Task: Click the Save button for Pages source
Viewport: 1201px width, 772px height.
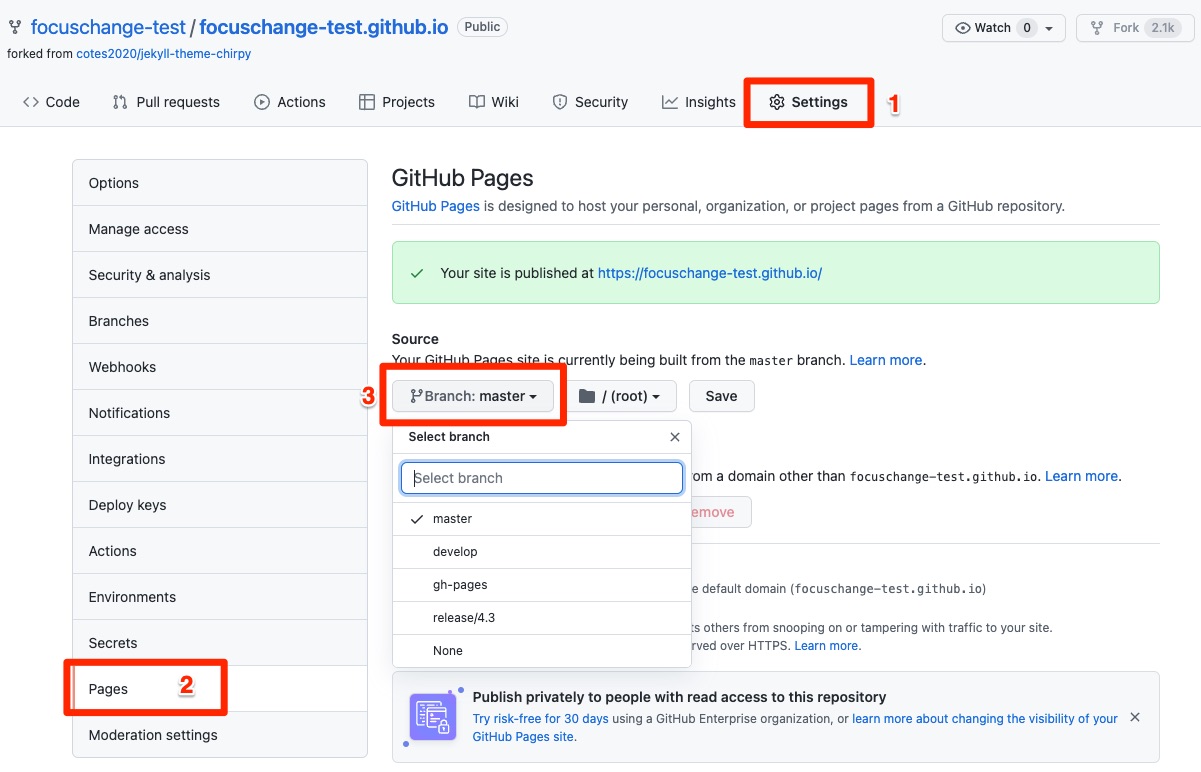Action: pyautogui.click(x=721, y=396)
